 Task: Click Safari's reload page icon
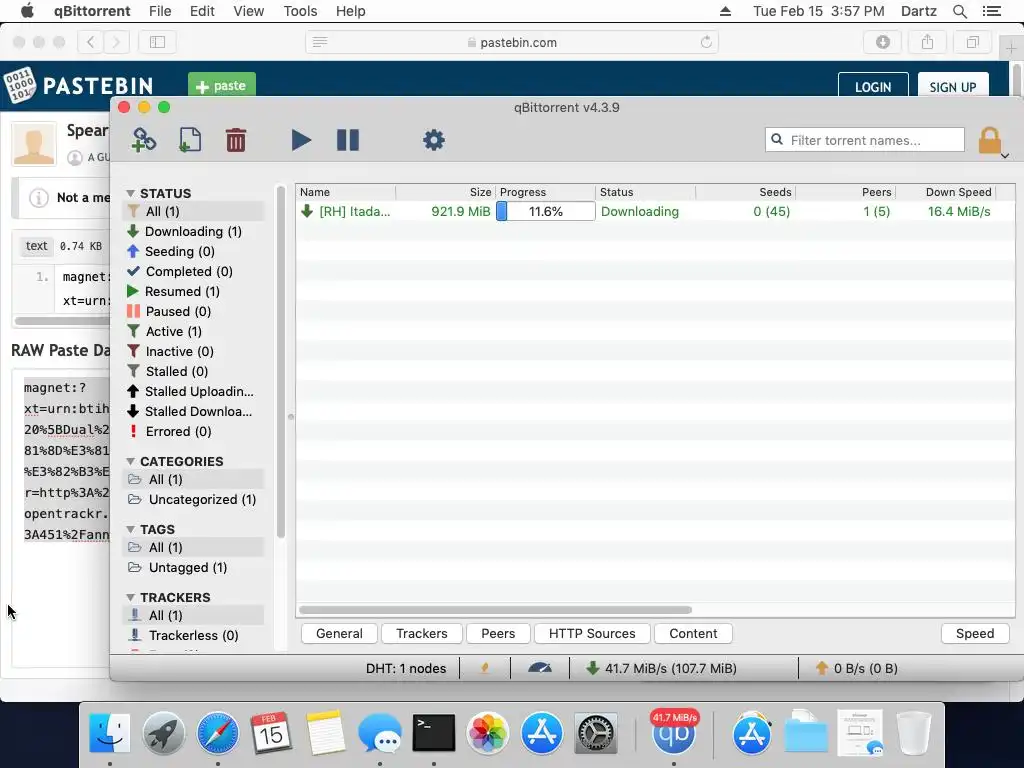coord(706,42)
